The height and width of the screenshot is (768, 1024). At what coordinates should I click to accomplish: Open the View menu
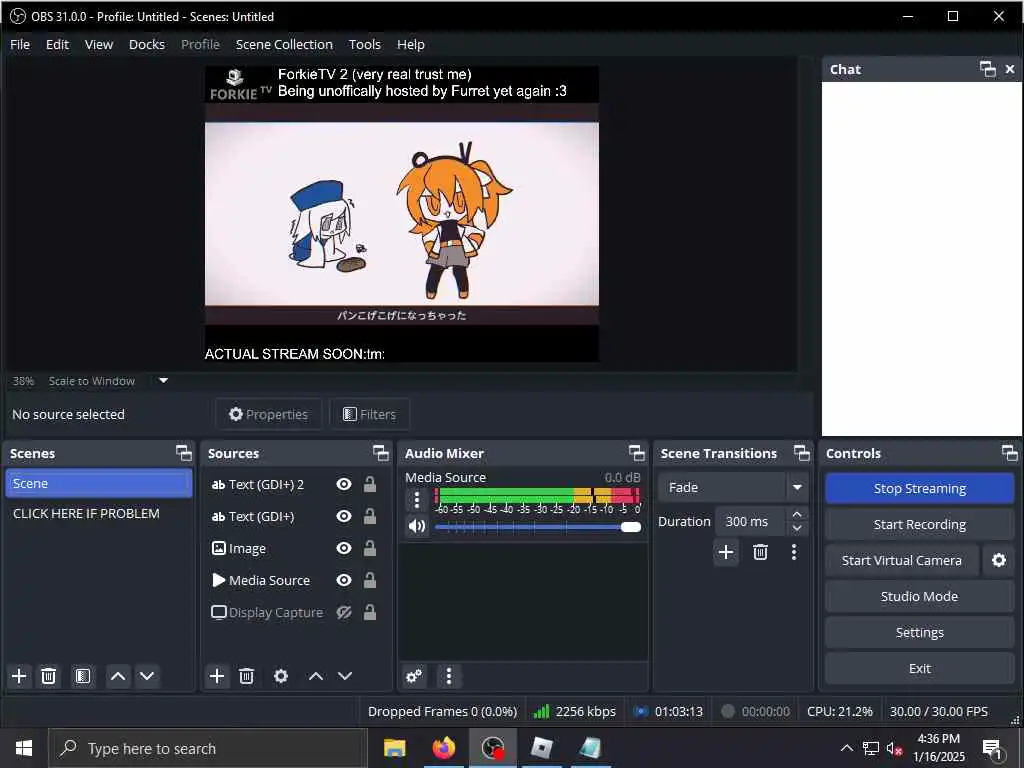[99, 44]
